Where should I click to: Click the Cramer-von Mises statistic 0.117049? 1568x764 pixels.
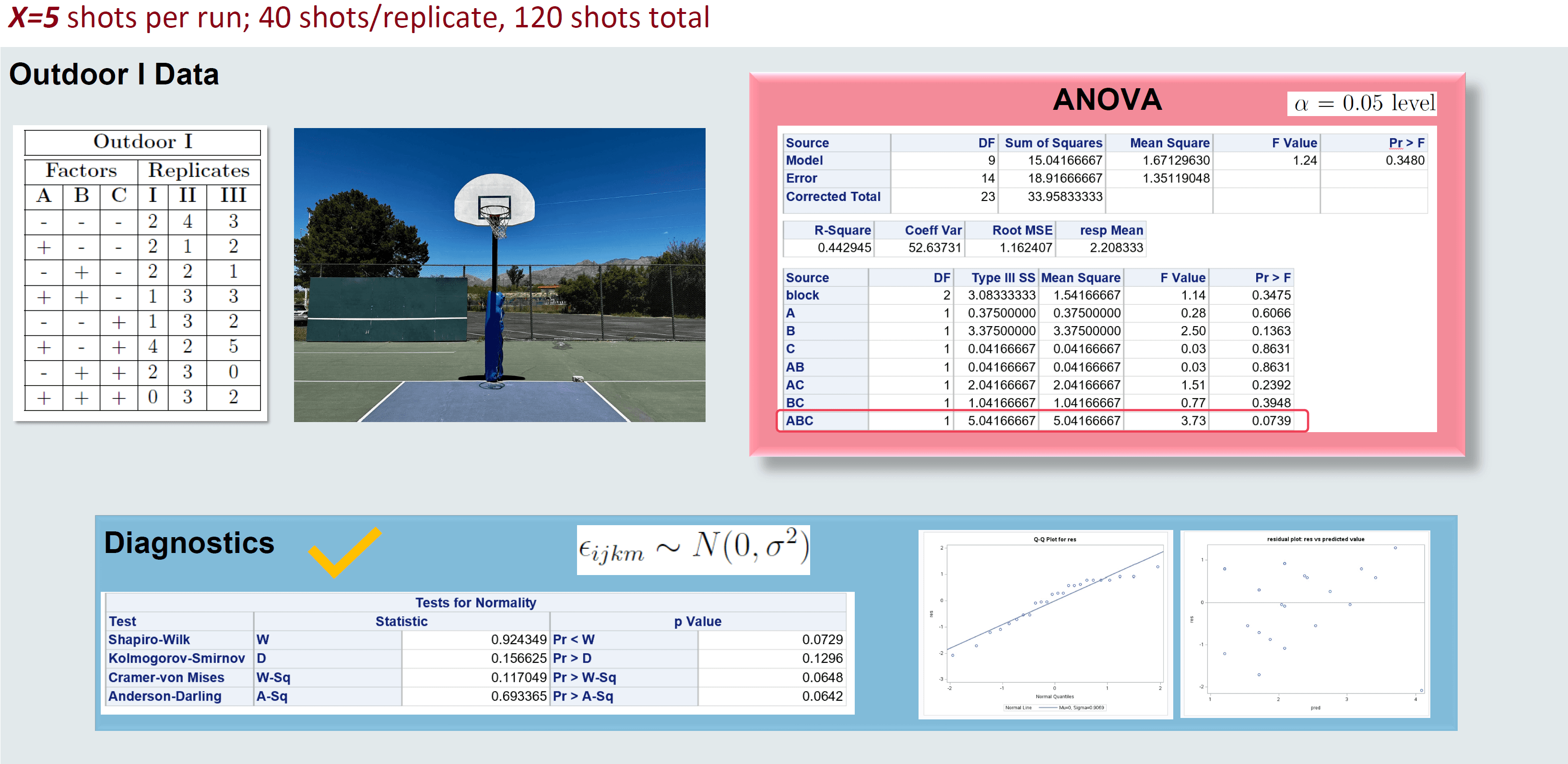[x=519, y=678]
